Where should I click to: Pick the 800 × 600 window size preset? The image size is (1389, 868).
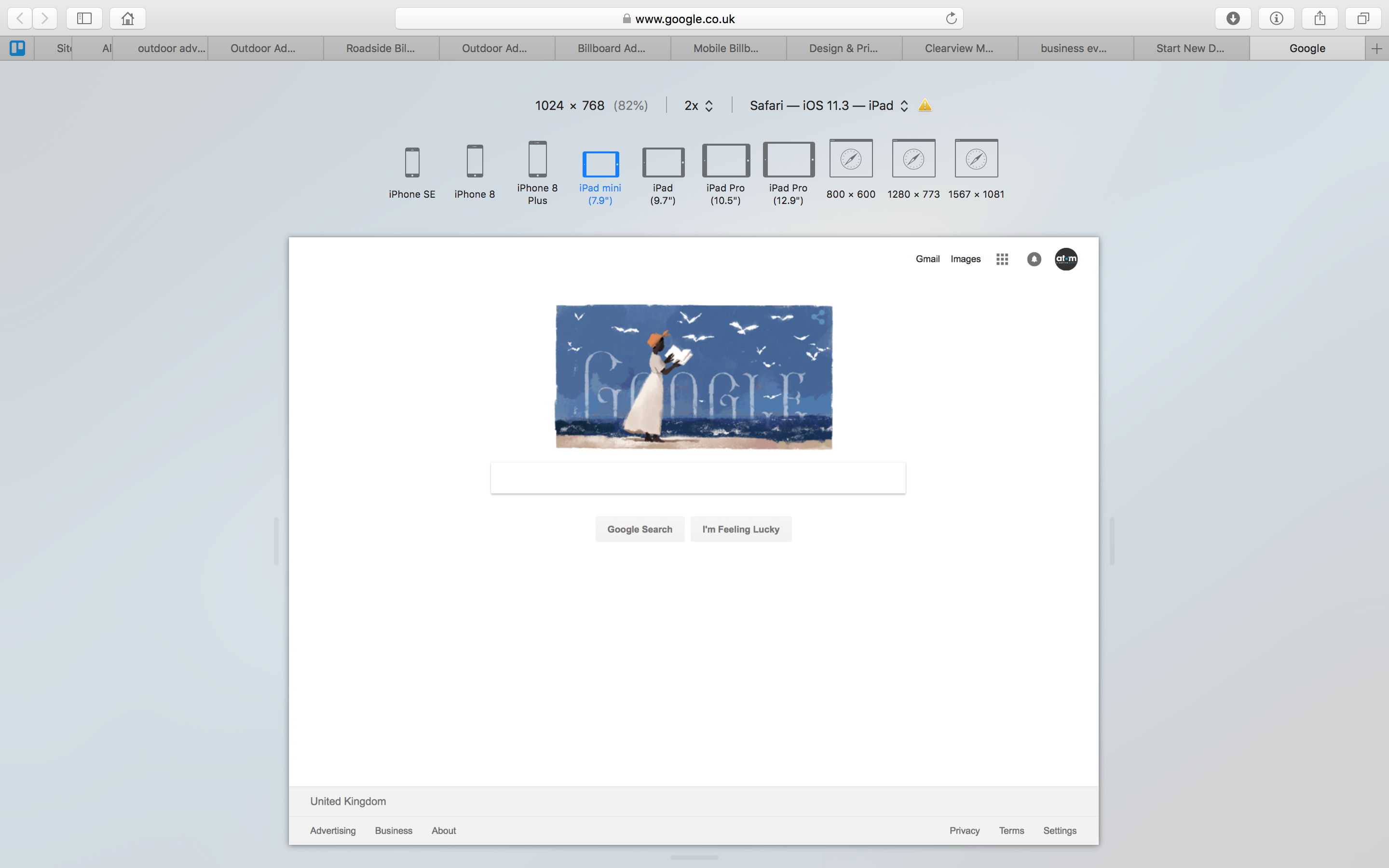(x=851, y=159)
